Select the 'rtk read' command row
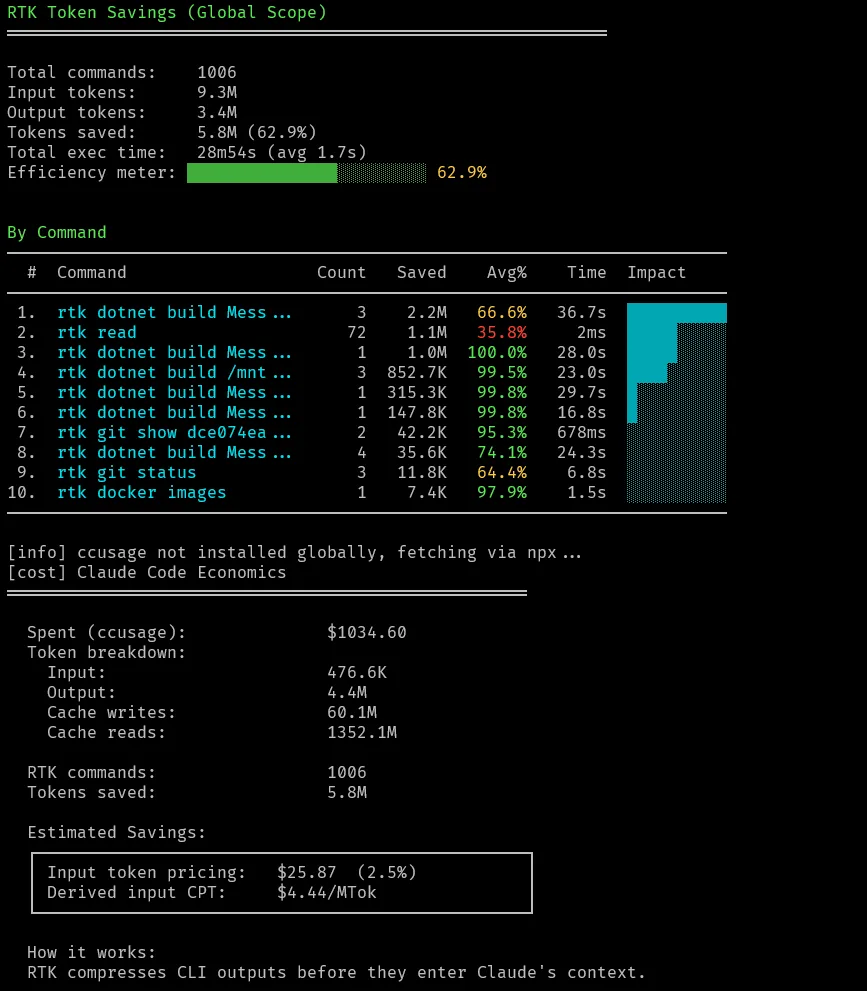 click(96, 332)
